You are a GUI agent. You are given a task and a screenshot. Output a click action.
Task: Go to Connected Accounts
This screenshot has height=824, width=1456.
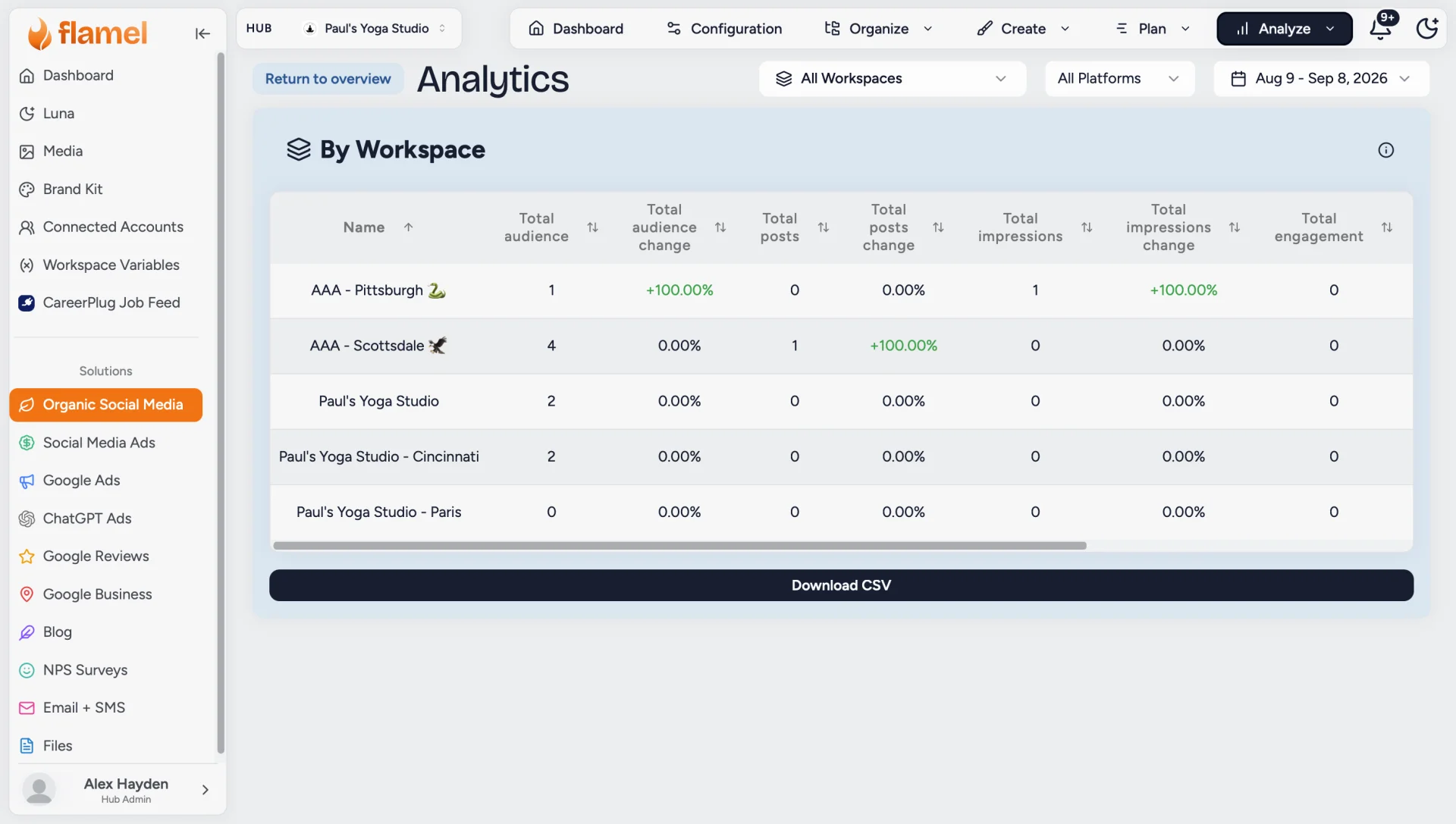coord(106,227)
